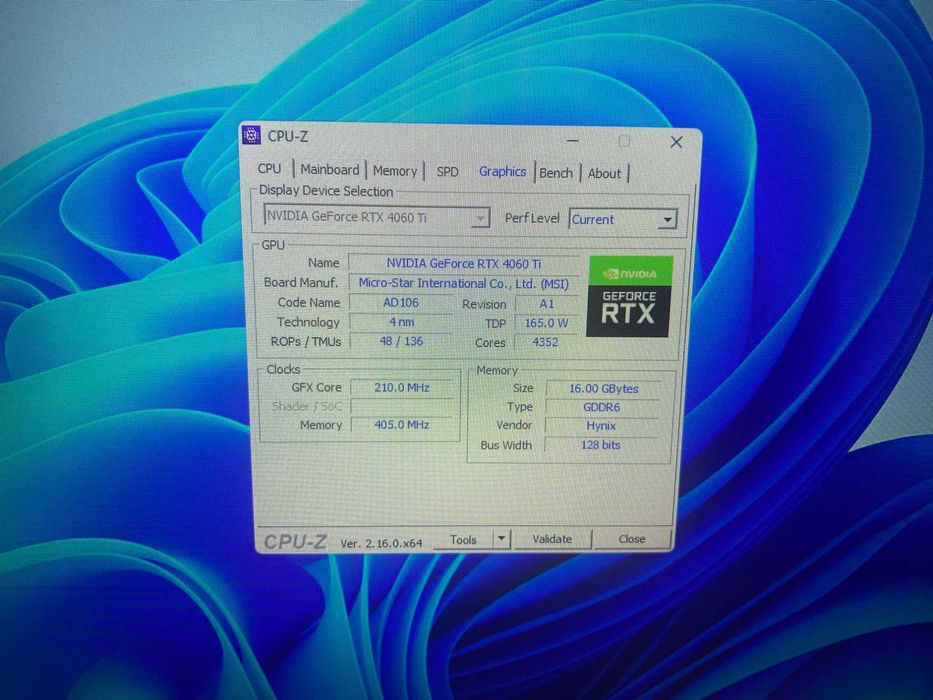Open the Display Device Selection dropdown
This screenshot has width=933, height=700.
(377, 217)
